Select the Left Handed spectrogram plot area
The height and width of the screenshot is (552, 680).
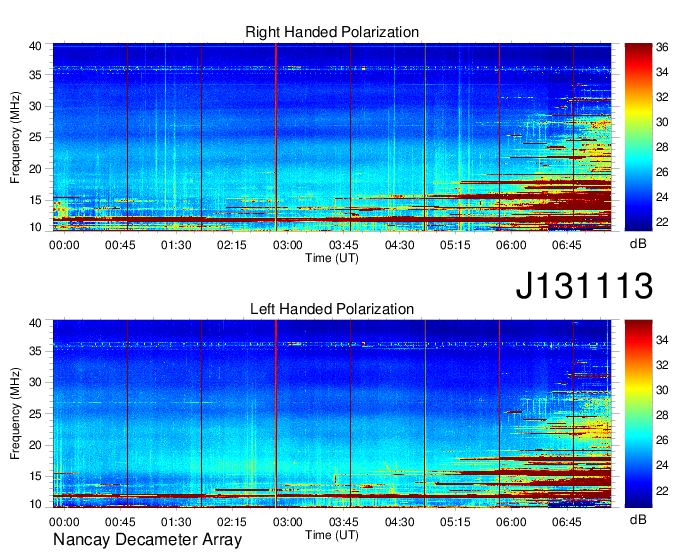[332, 414]
